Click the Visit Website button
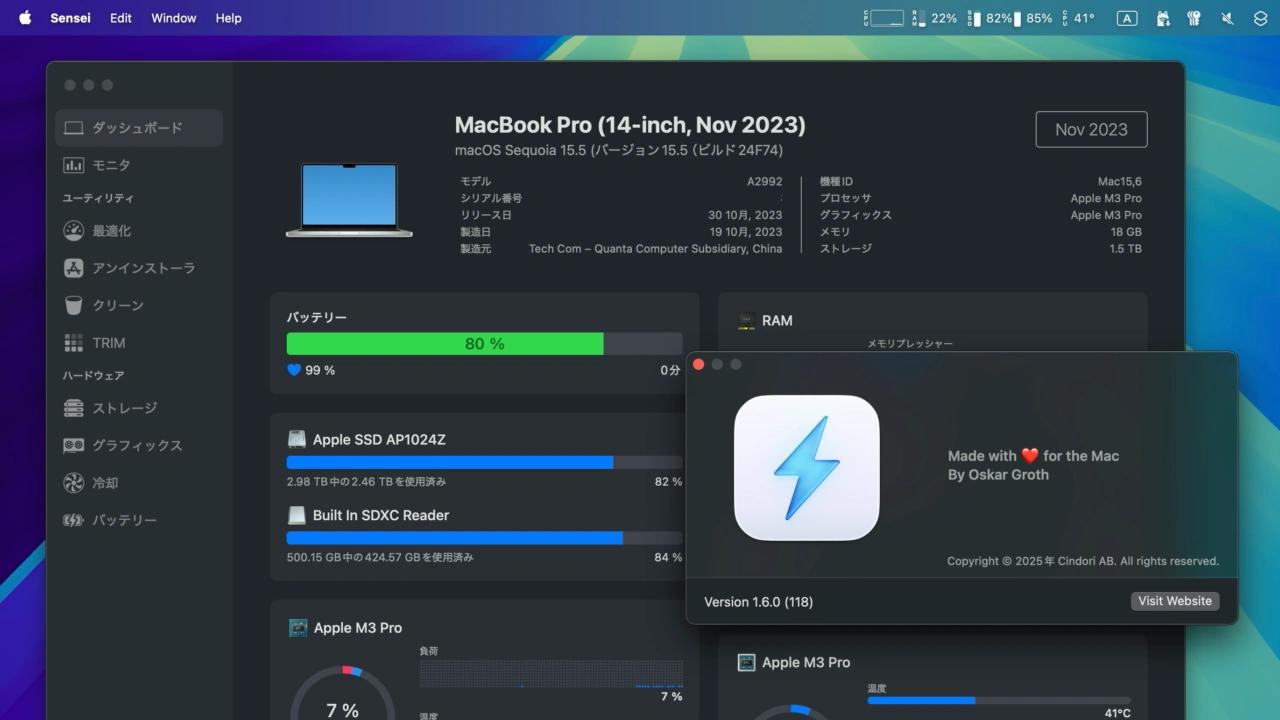Viewport: 1280px width, 720px height. [x=1175, y=601]
